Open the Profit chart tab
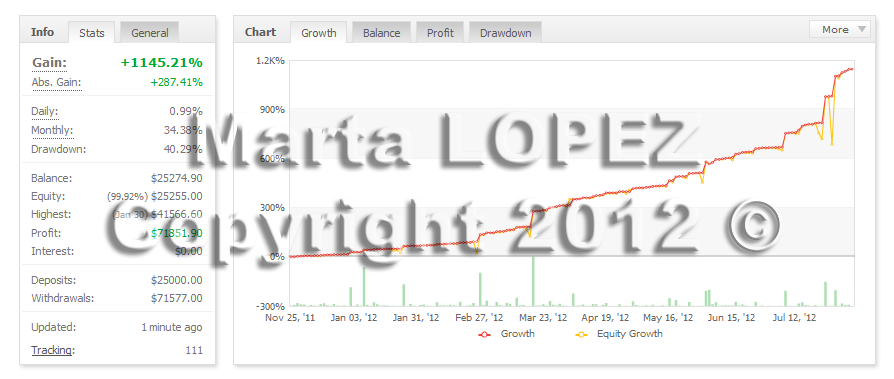Viewport: 894px width, 379px height. point(440,32)
